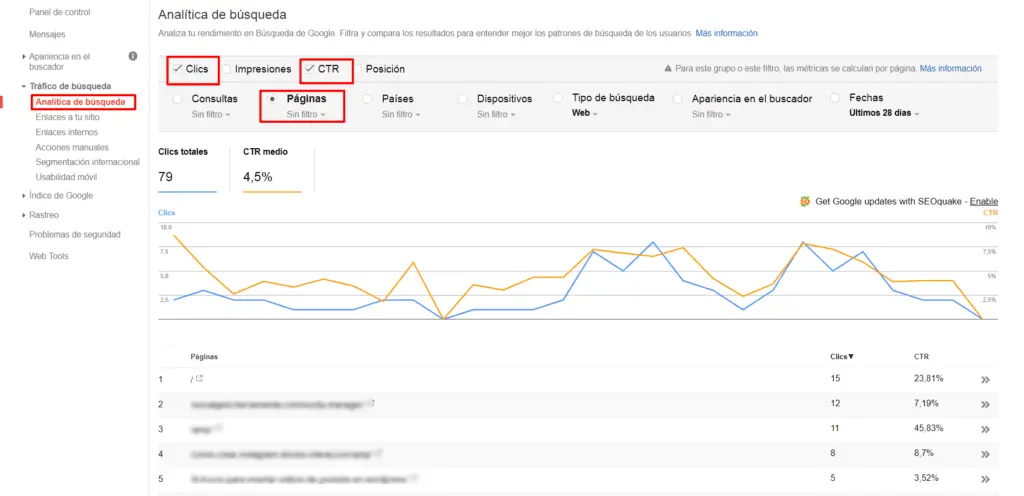
Task: Open the Tipo de búsqueda 'Web' dropdown
Action: 583,114
